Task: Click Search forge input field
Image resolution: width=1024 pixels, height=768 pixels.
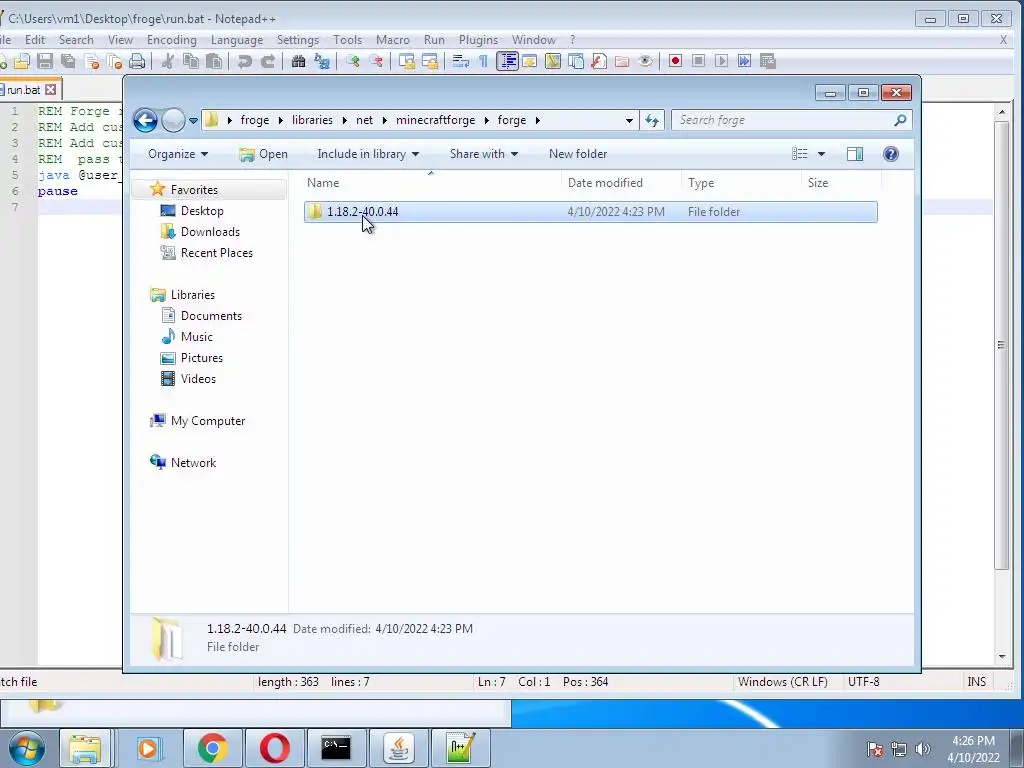Action: click(784, 120)
